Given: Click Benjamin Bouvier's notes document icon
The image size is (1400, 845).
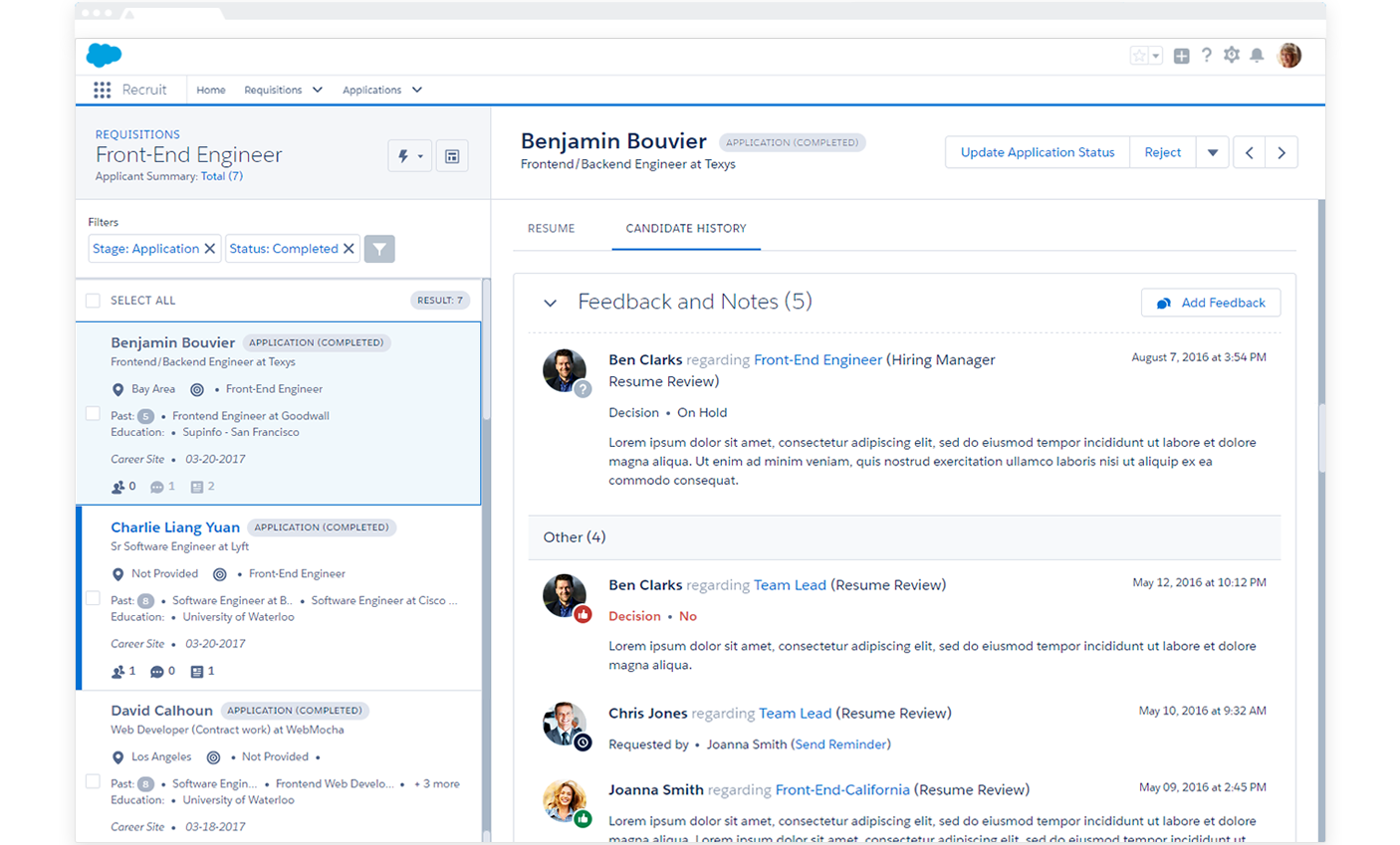Looking at the screenshot, I should (197, 487).
